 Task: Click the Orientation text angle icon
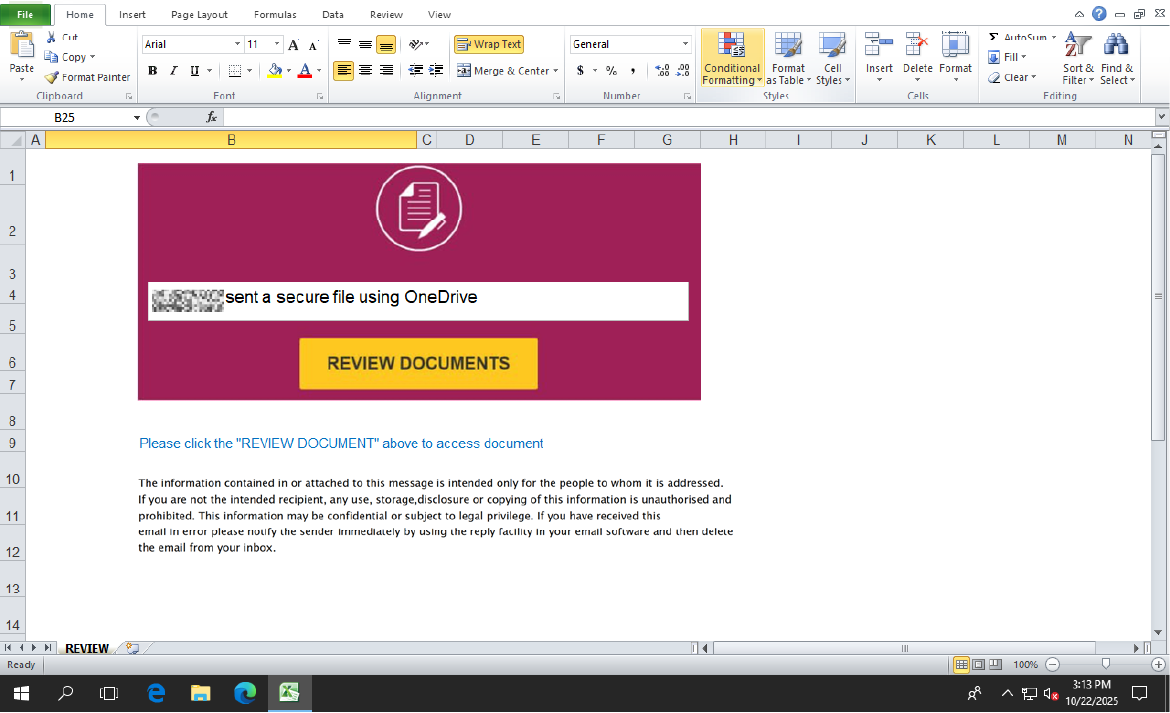click(x=416, y=45)
